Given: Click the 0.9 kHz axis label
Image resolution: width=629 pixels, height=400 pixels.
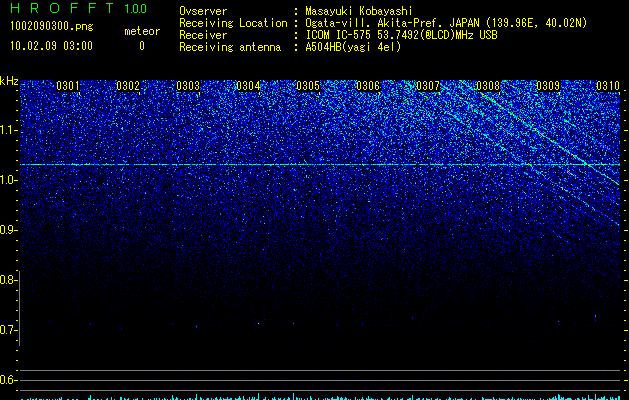Looking at the screenshot, I should pyautogui.click(x=8, y=230).
